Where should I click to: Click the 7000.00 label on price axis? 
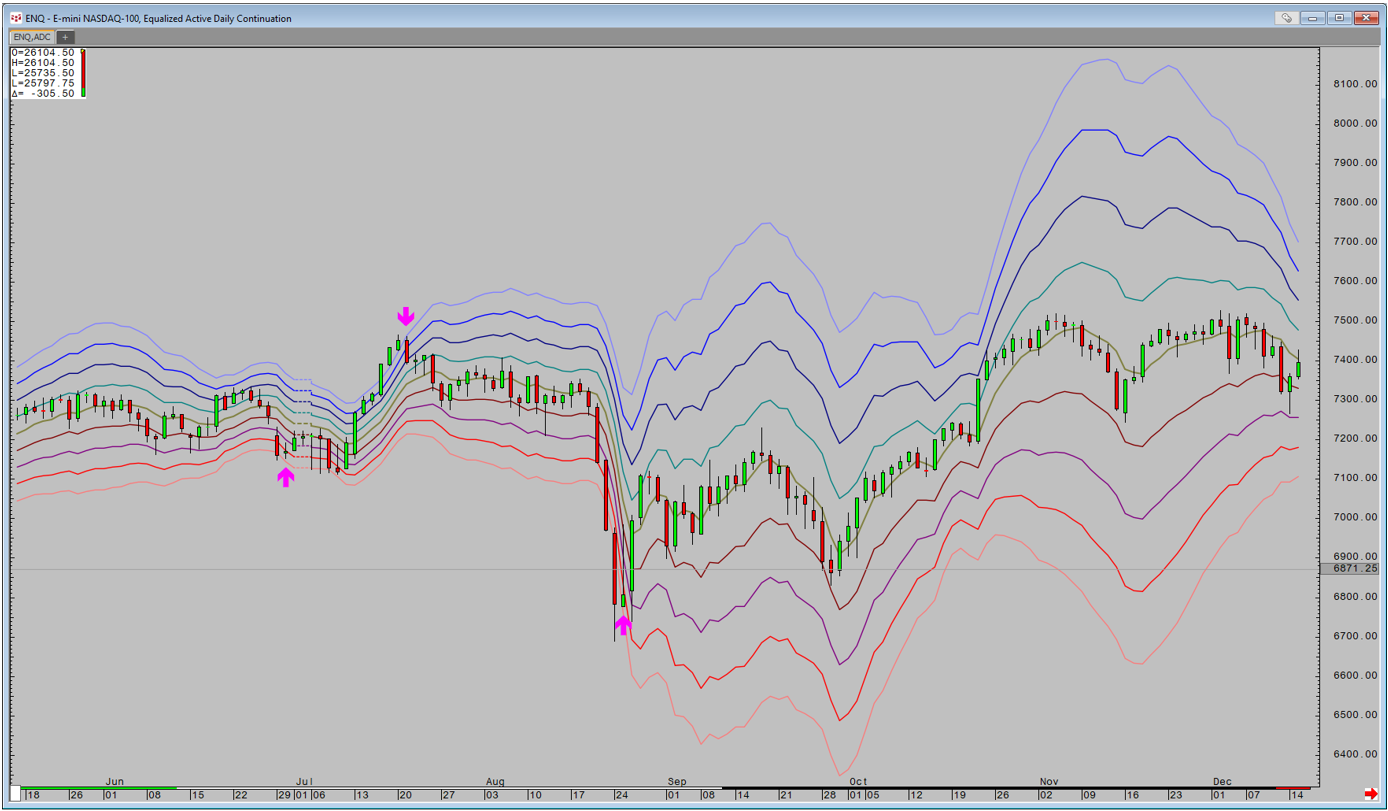(1355, 517)
